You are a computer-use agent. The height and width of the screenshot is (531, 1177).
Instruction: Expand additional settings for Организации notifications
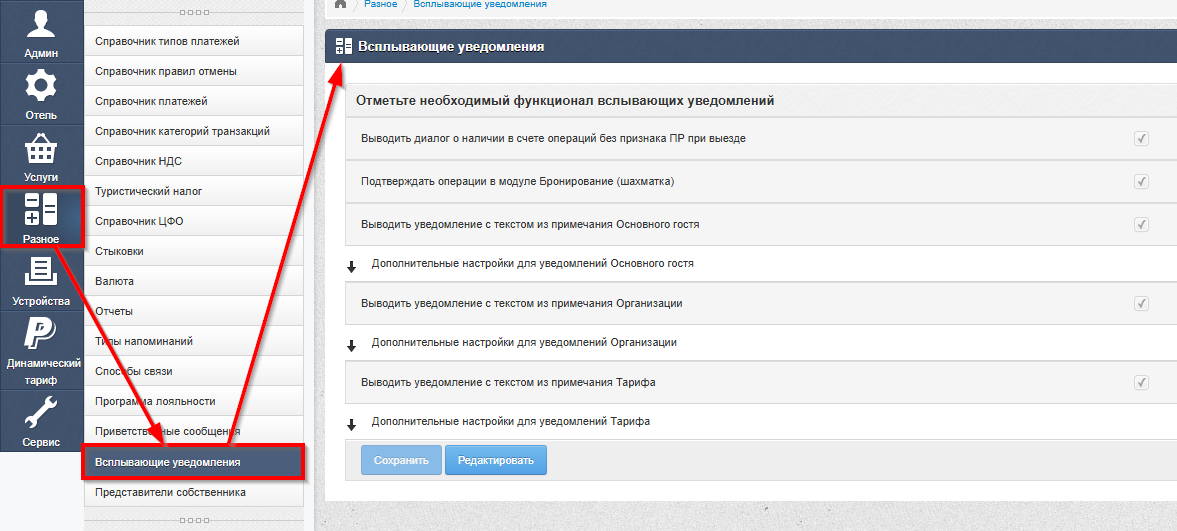pos(352,344)
